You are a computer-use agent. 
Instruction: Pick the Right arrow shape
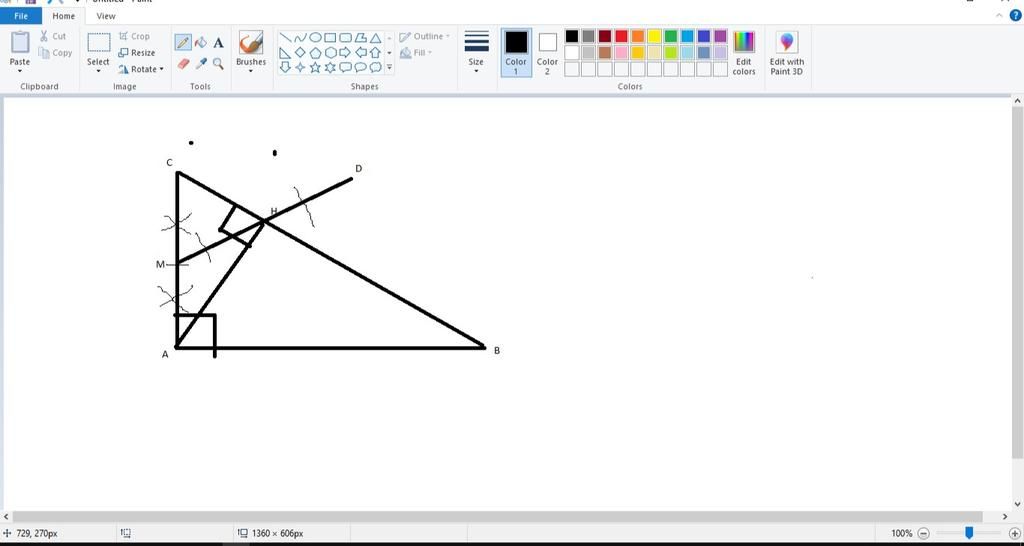345,52
